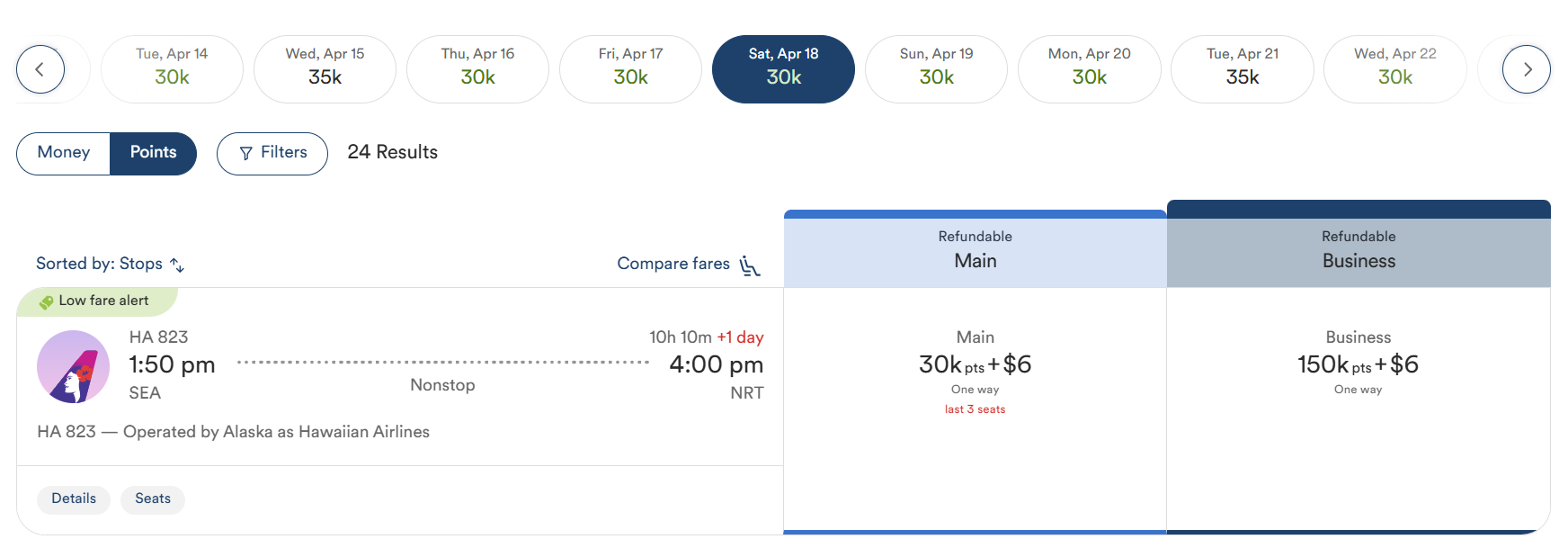This screenshot has height=548, width=1568.
Task: Expand flight Details
Action: coord(74,499)
